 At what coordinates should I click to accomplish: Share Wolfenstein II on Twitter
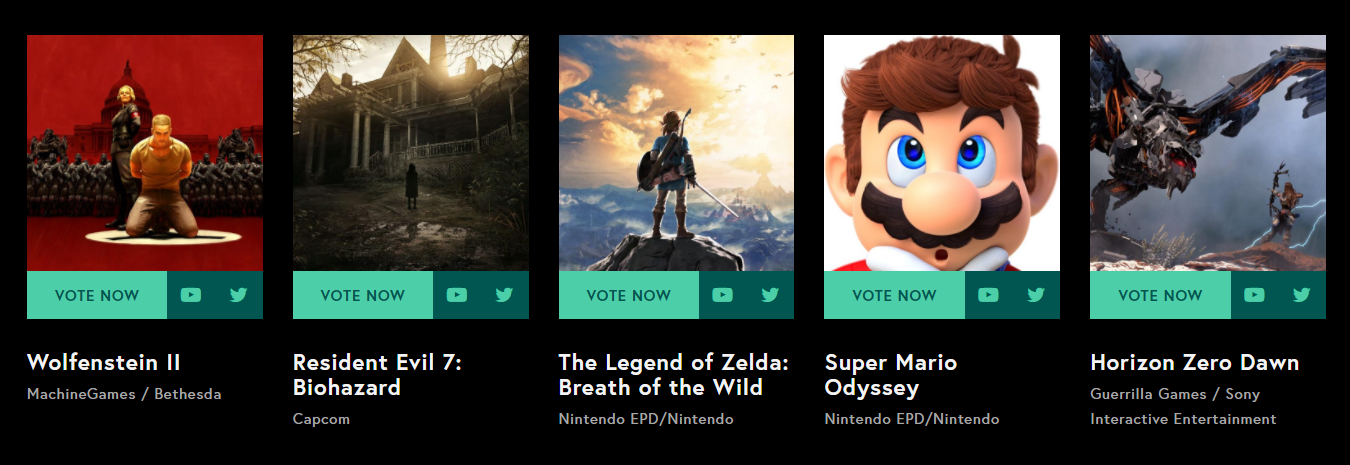click(238, 295)
